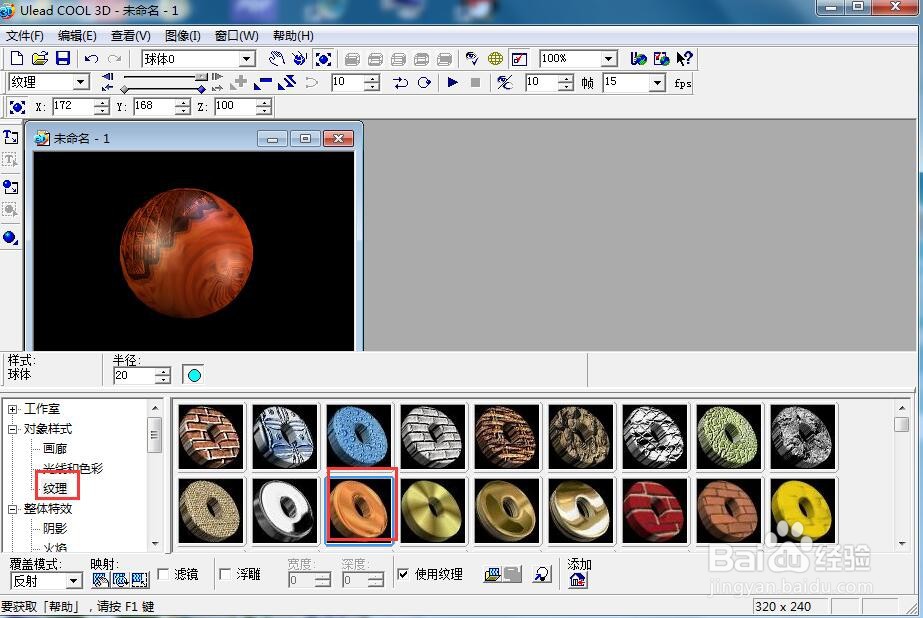Open the 图像(I) menu

[x=182, y=36]
